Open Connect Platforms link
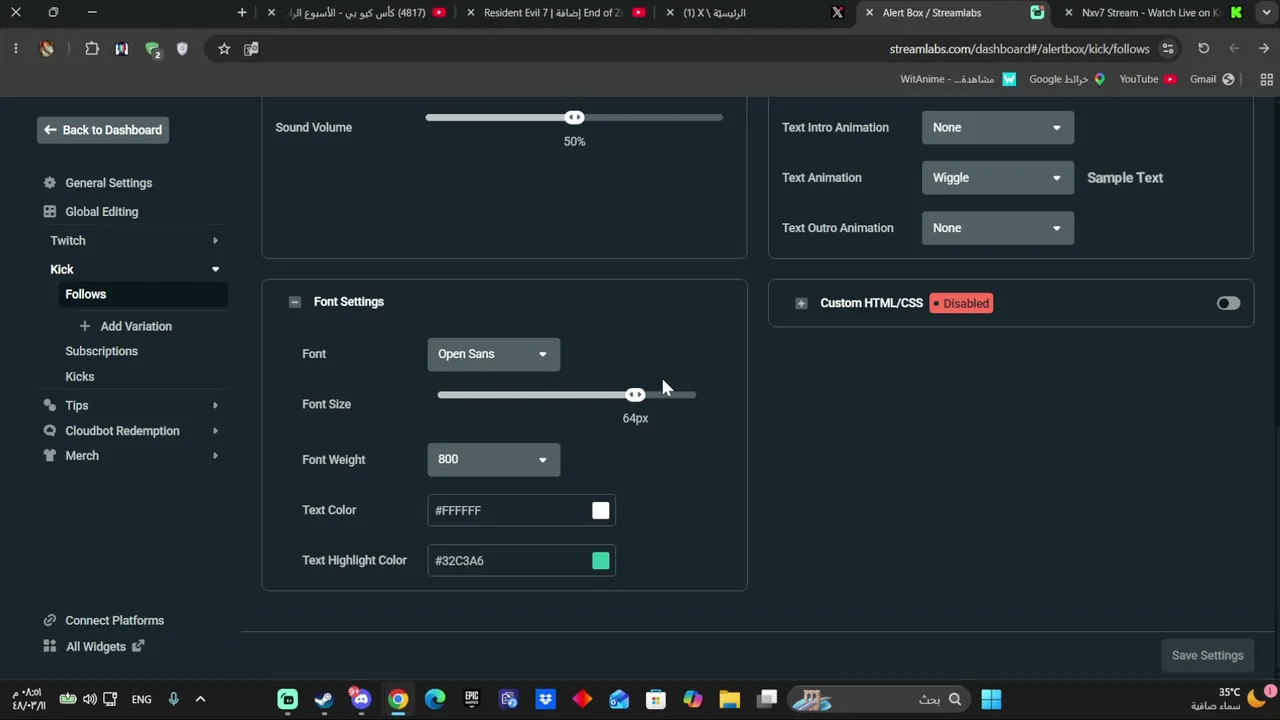 pyautogui.click(x=104, y=621)
